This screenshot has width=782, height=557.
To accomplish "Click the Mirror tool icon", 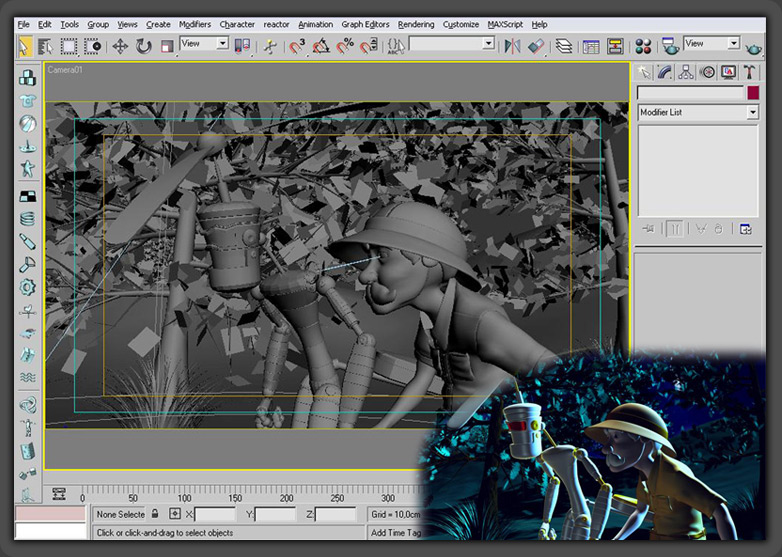I will click(512, 45).
